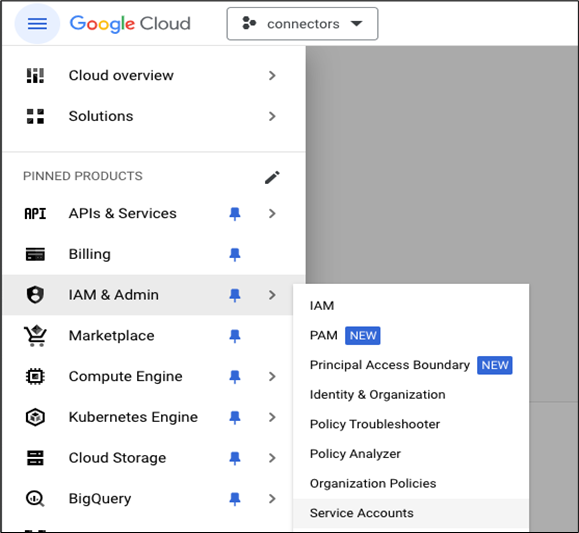Toggle the hamburger navigation menu
The image size is (579, 533).
pyautogui.click(x=37, y=24)
